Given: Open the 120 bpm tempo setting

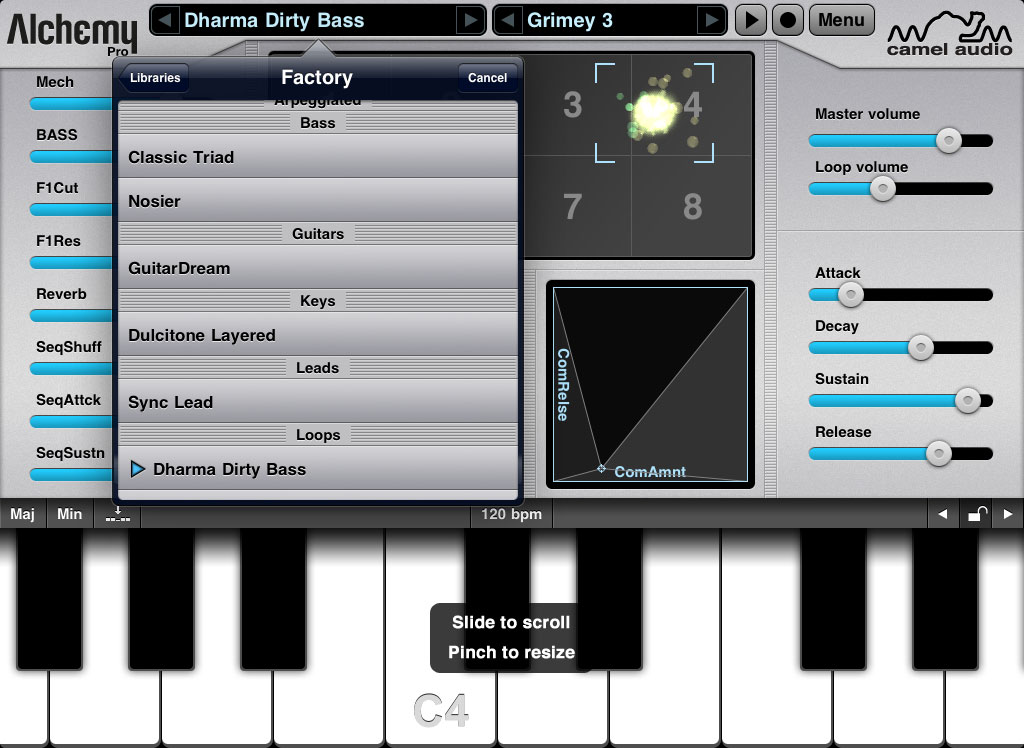Looking at the screenshot, I should click(x=511, y=514).
